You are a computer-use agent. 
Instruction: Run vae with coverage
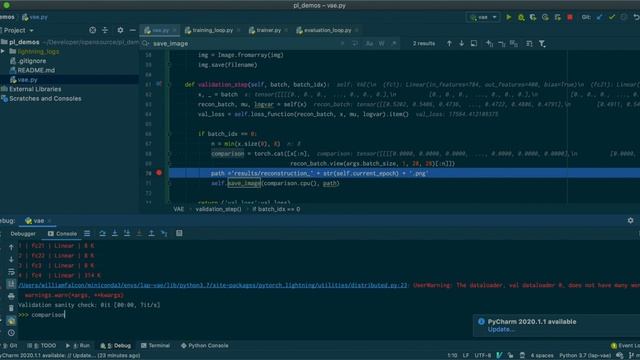point(533,17)
